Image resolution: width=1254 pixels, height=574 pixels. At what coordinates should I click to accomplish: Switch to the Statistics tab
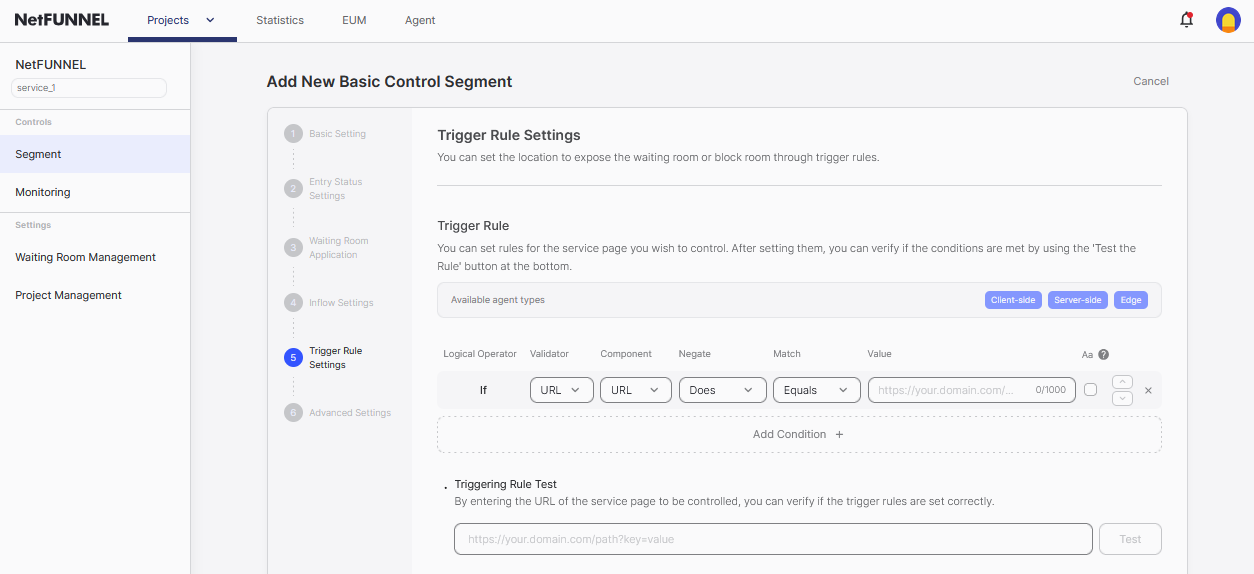click(x=280, y=20)
